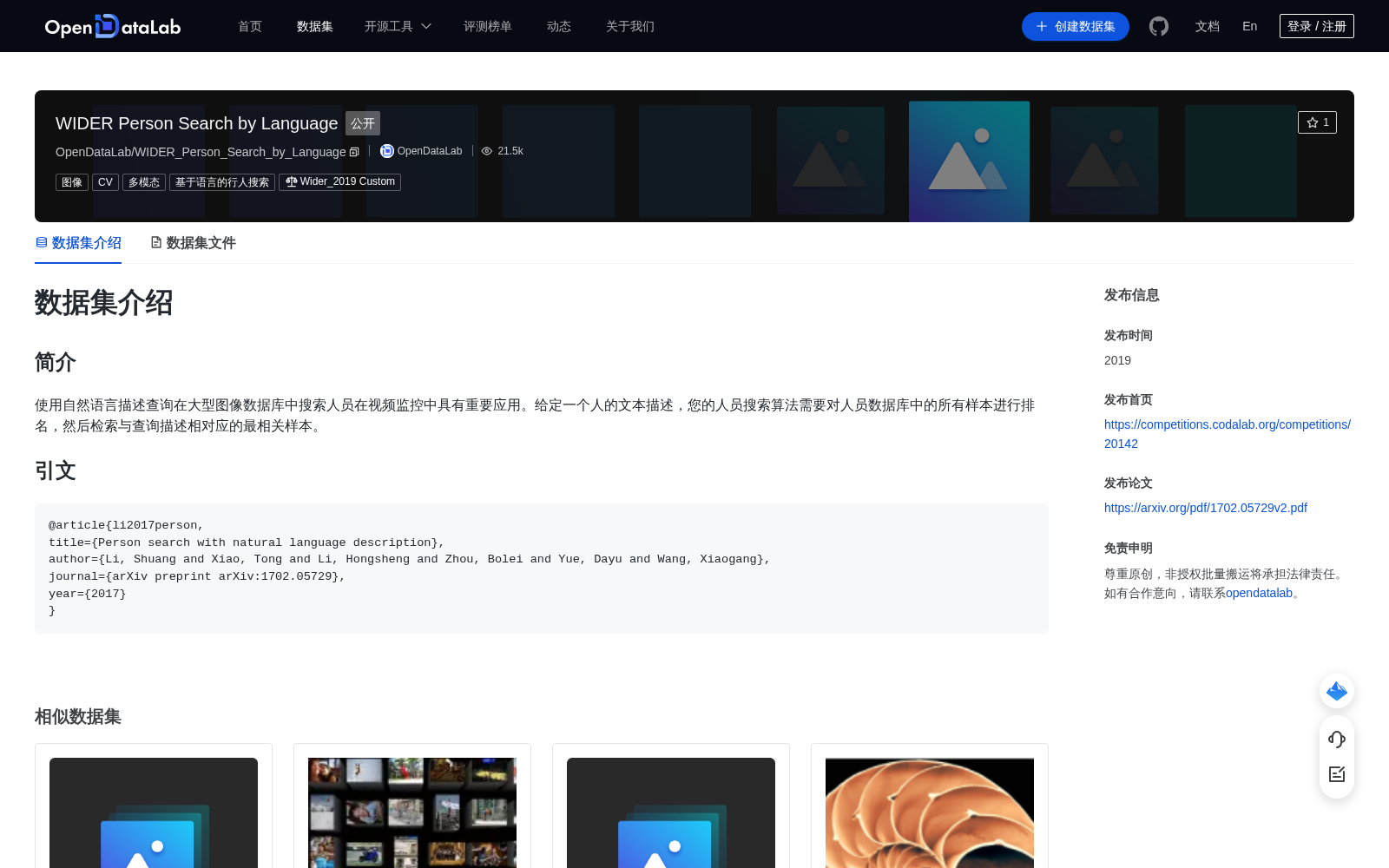Open the GitHub icon link
The image size is (1389, 868).
click(1159, 26)
